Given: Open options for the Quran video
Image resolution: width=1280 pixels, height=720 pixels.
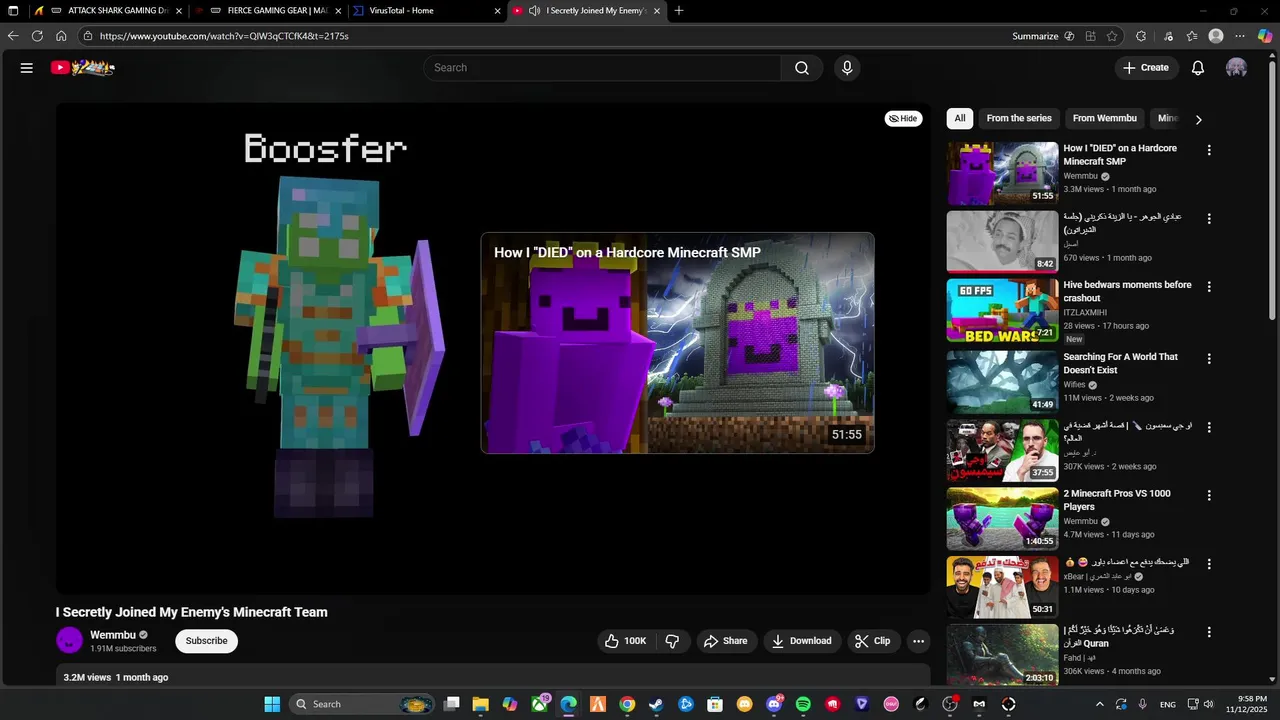Looking at the screenshot, I should [1209, 632].
